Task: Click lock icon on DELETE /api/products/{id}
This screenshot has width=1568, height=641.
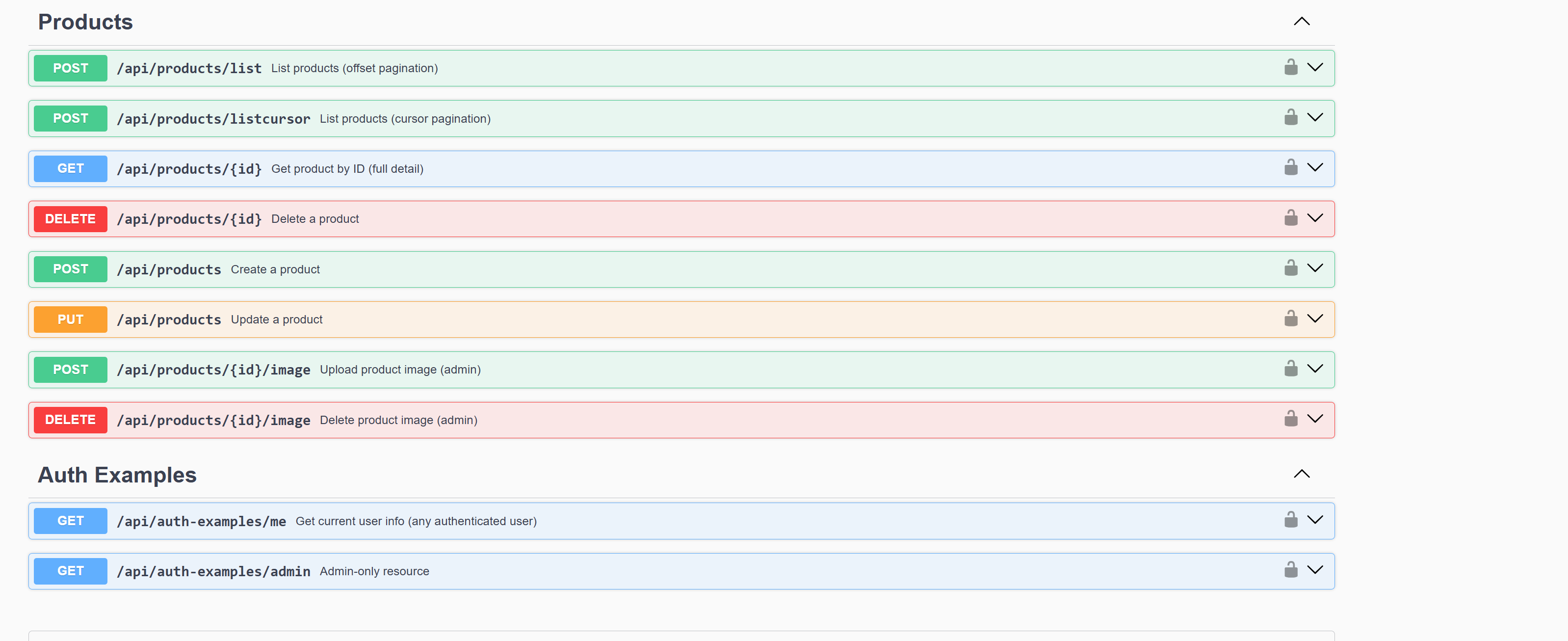Action: pyautogui.click(x=1290, y=218)
